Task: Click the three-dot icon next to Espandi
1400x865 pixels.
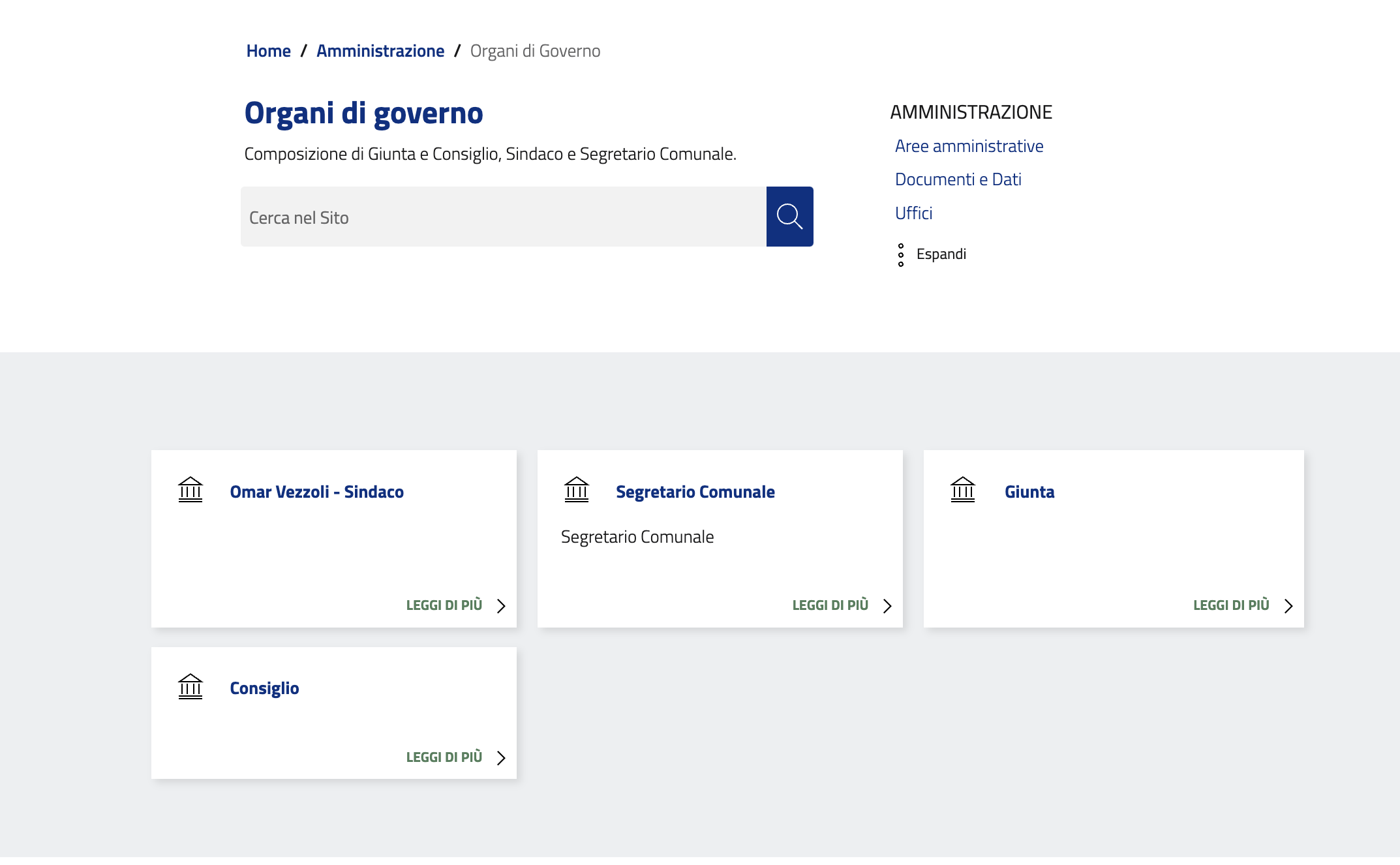Action: tap(901, 254)
